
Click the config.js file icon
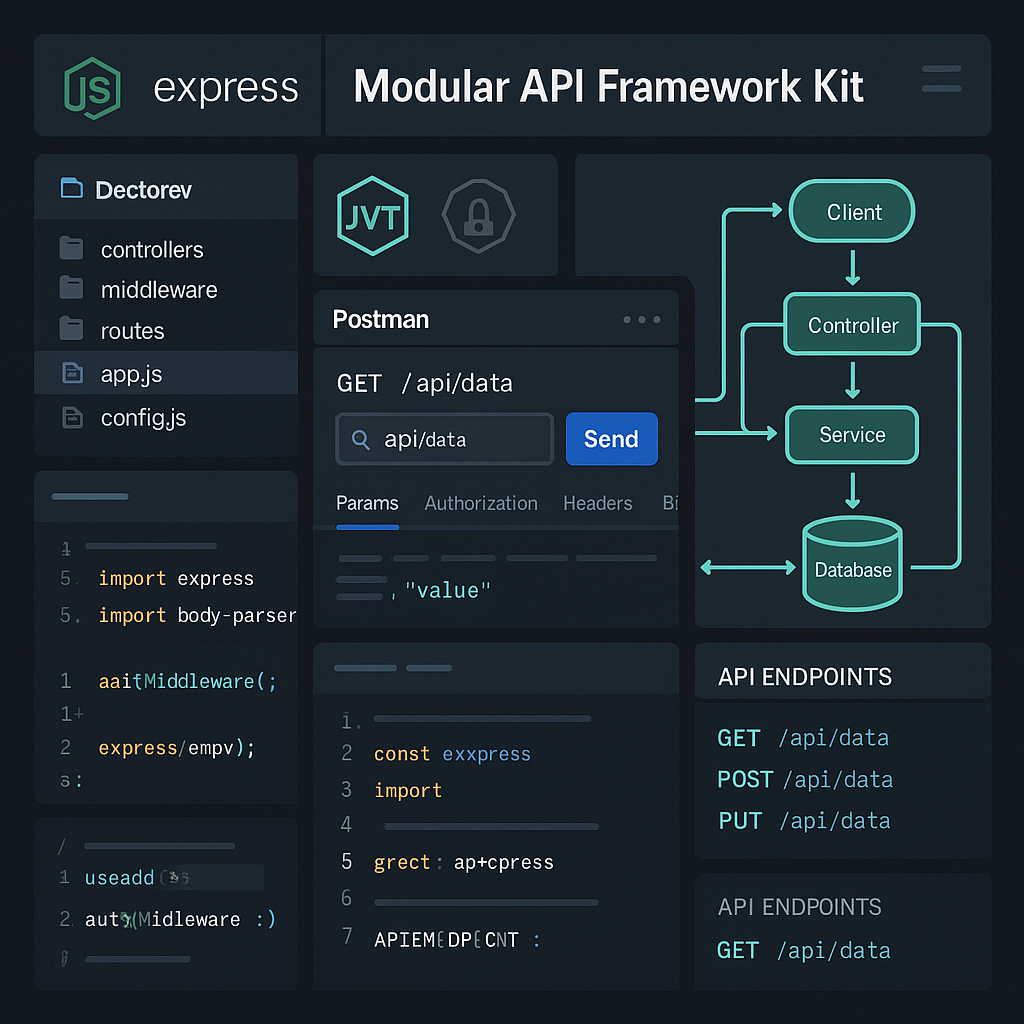pos(73,418)
